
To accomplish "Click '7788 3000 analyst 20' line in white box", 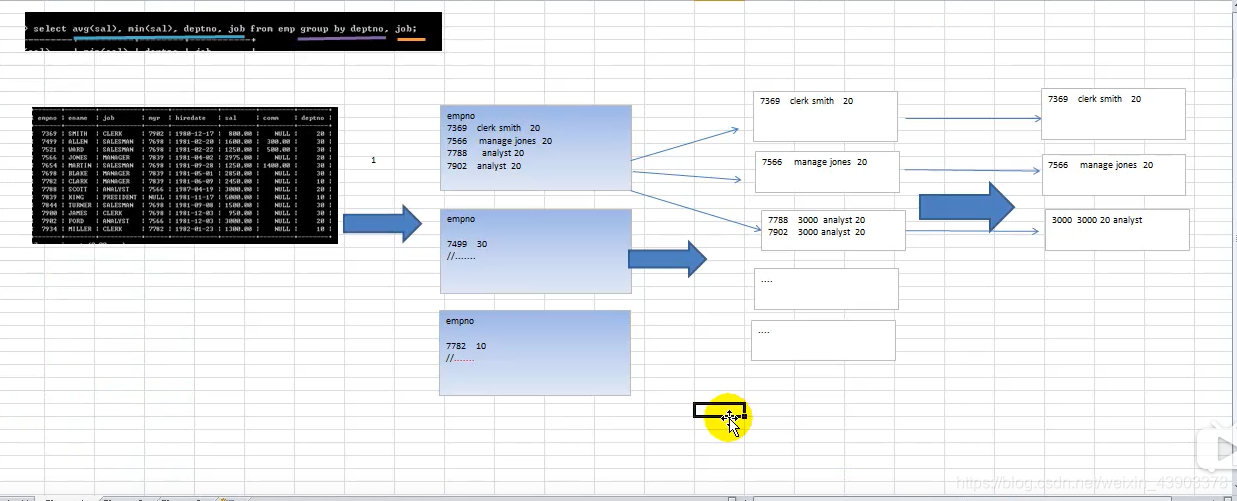I will pos(817,220).
